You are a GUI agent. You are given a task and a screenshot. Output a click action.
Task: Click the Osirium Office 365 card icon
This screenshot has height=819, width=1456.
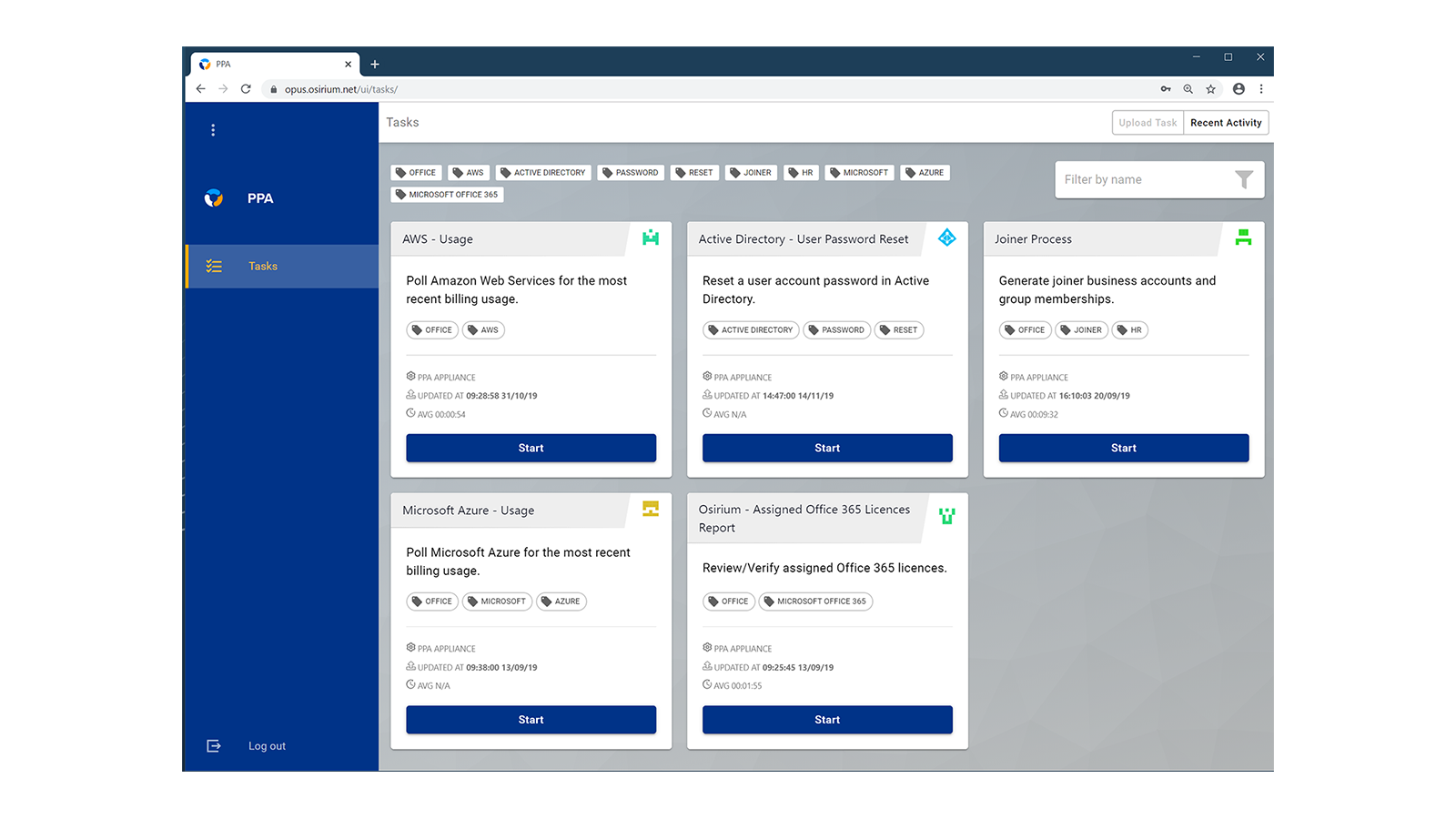coord(947,516)
